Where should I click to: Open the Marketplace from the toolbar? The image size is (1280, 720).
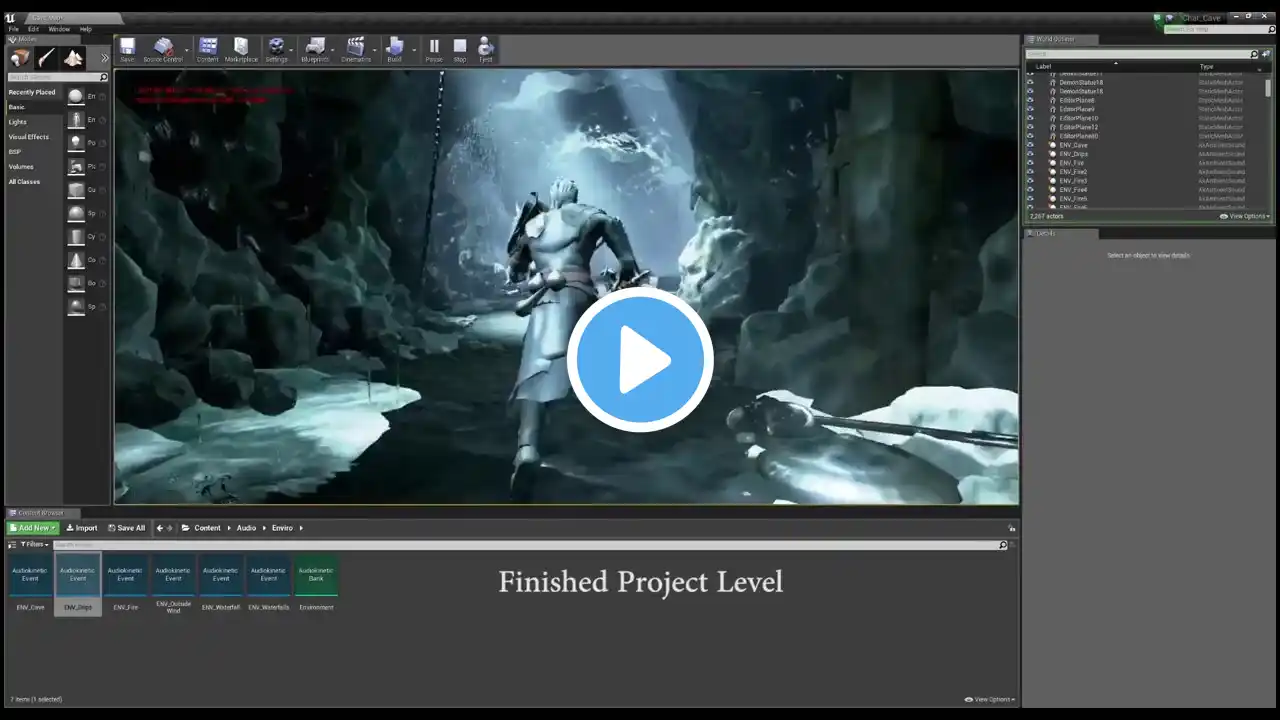coord(241,49)
